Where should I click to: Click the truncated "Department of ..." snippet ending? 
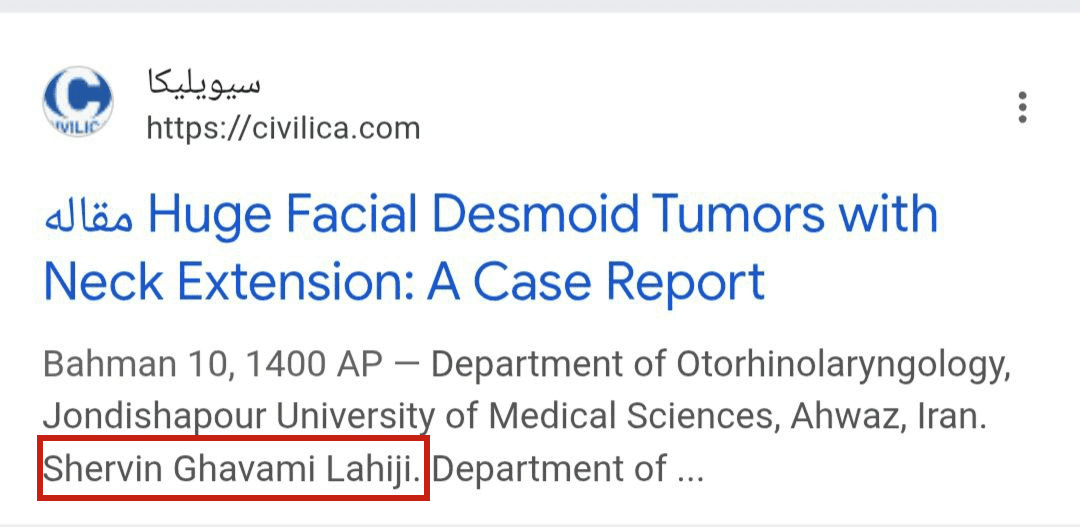(568, 468)
